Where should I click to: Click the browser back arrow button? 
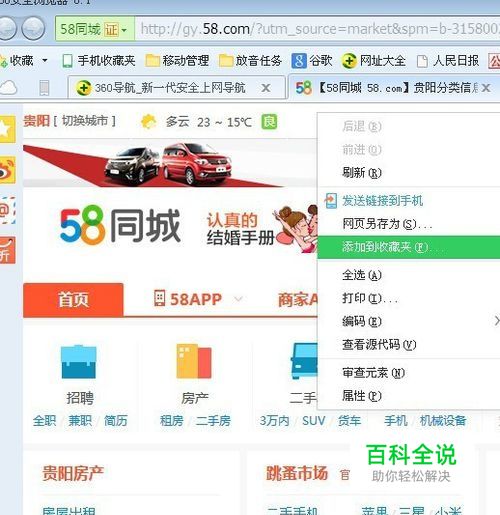(x=6, y=29)
